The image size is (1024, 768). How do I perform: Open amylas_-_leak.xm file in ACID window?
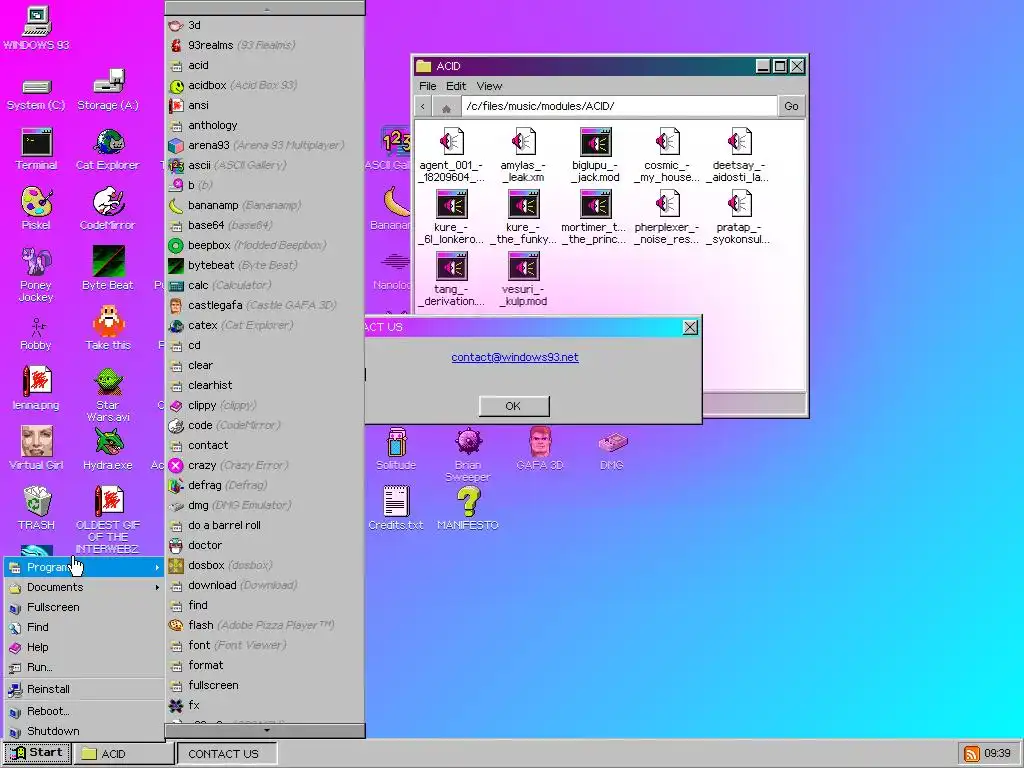coord(523,155)
